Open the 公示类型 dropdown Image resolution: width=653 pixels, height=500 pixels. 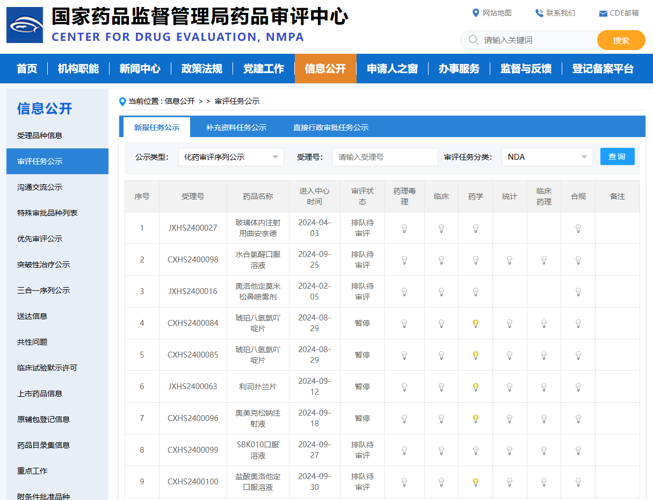[x=231, y=157]
